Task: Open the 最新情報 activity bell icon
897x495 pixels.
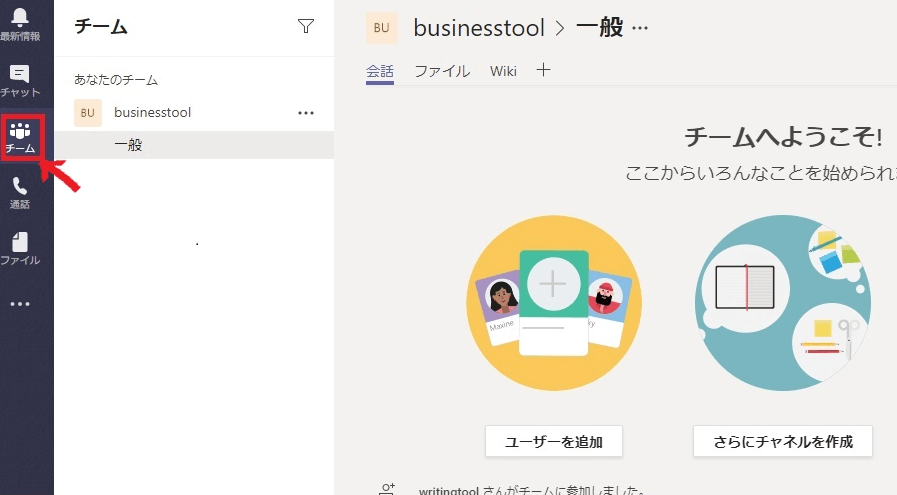Action: (x=20, y=22)
